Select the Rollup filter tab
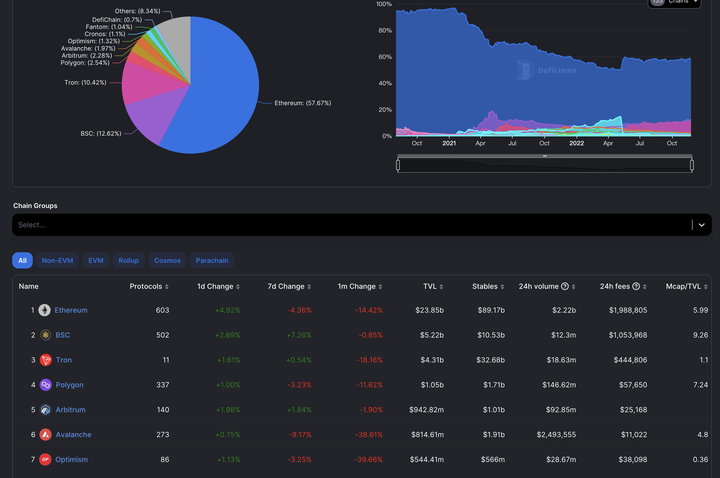 [129, 260]
